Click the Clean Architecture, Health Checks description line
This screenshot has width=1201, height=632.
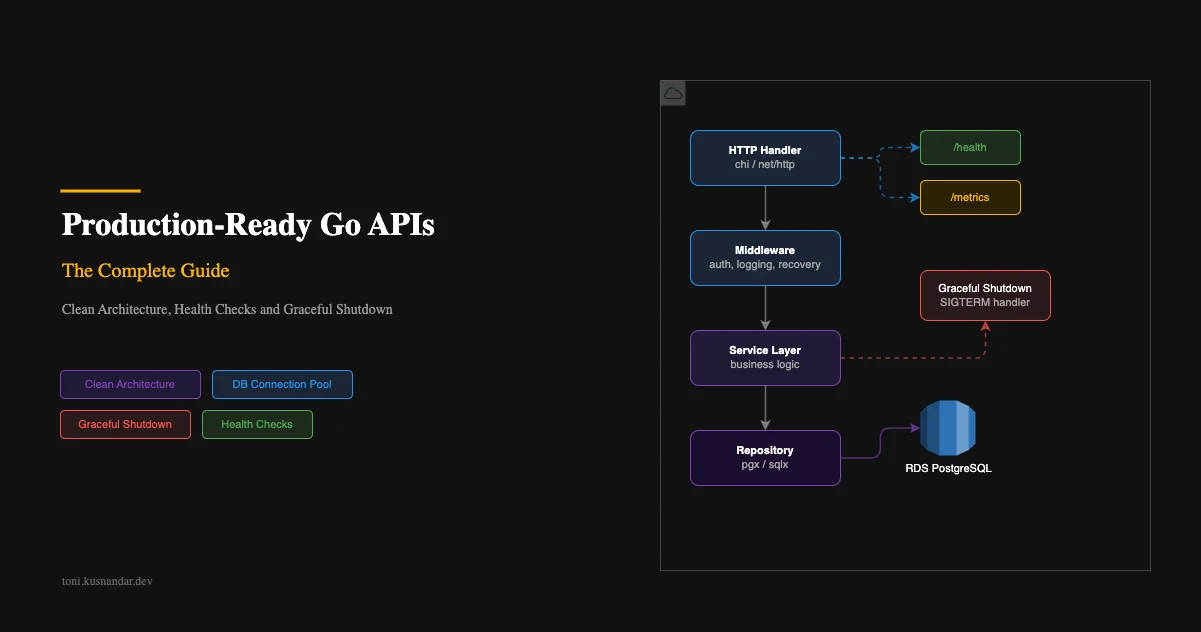[x=227, y=310]
